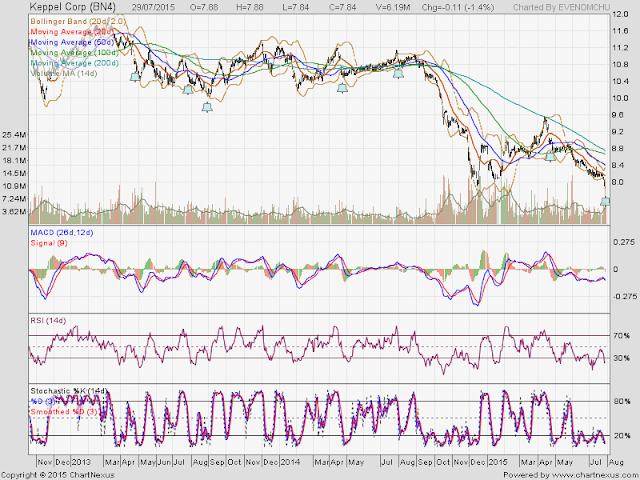Click the 8.0 price axis label
Image resolution: width=640 pixels, height=480 pixels.
(x=618, y=182)
